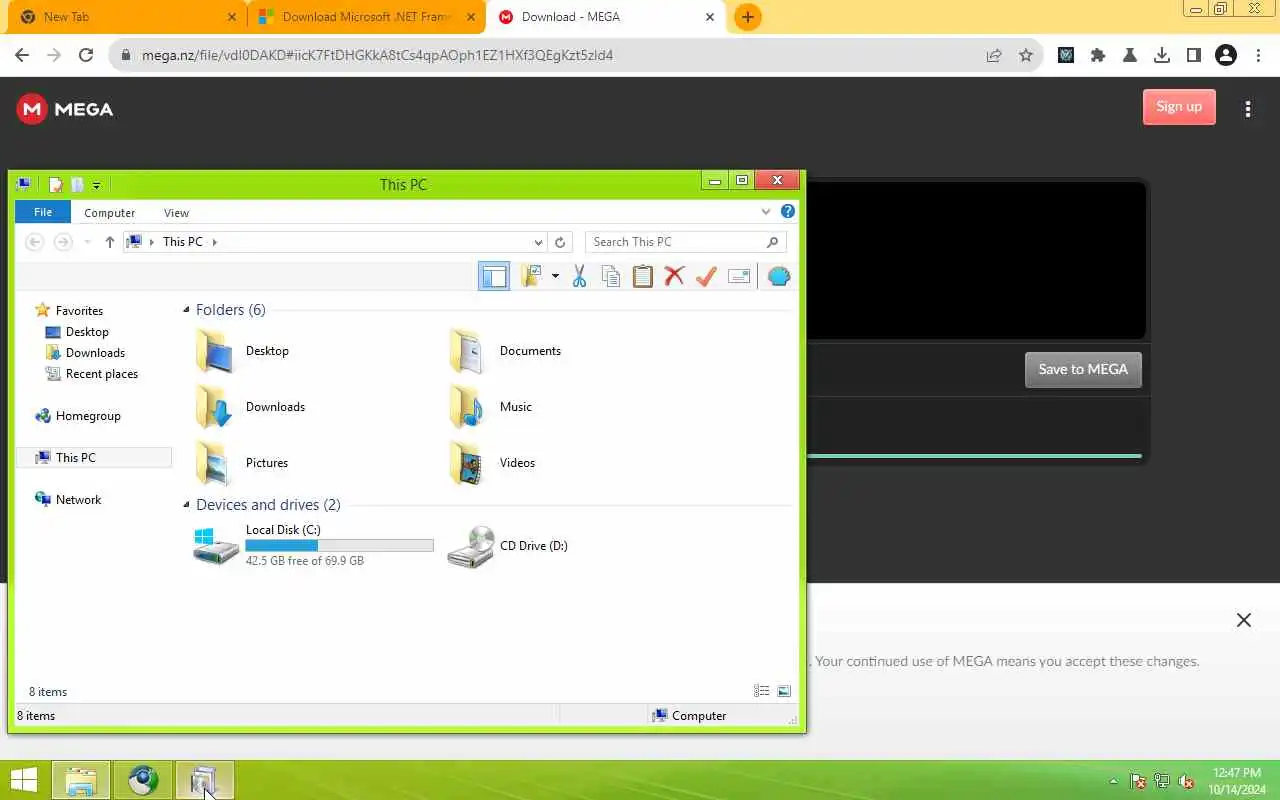This screenshot has height=800, width=1280.
Task: Click the Explorer Forward arrow
Action: click(x=63, y=242)
